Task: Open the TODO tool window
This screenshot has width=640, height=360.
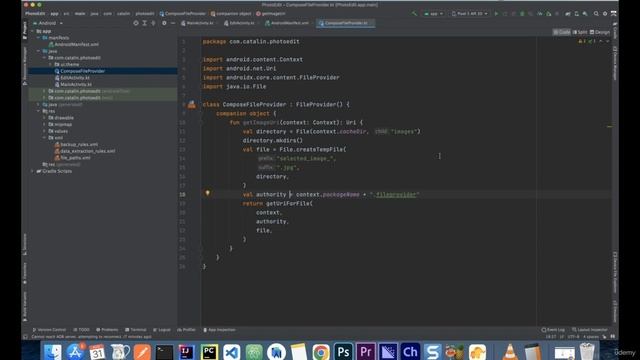Action: tap(81, 330)
